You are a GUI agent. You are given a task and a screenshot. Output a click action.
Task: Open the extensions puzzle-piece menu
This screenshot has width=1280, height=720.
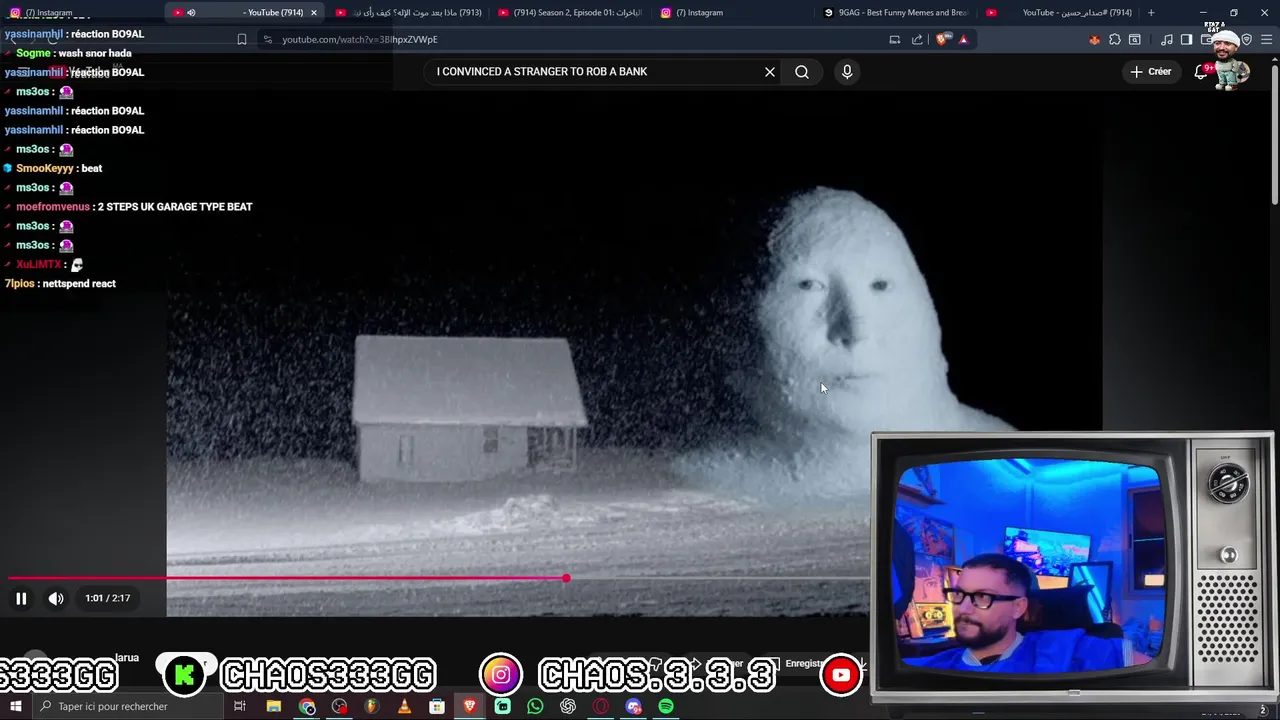[1115, 39]
